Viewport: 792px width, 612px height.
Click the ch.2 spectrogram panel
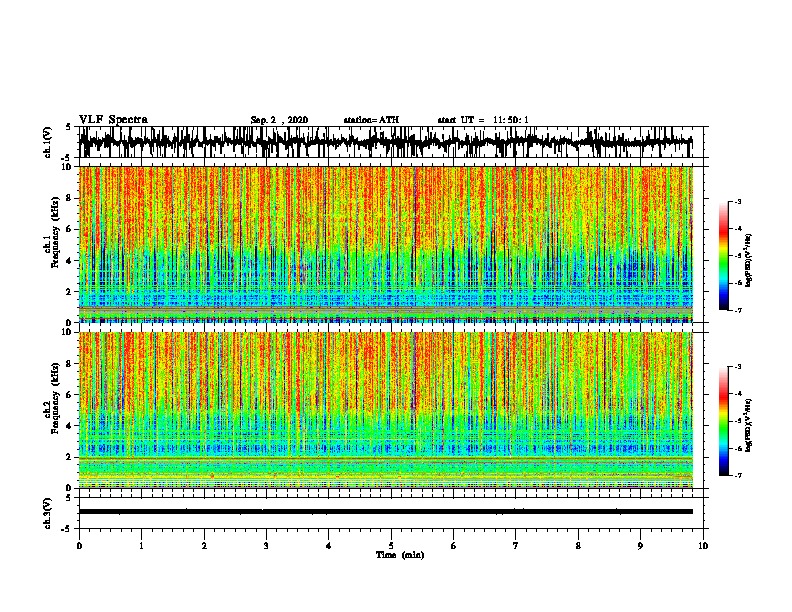386,410
